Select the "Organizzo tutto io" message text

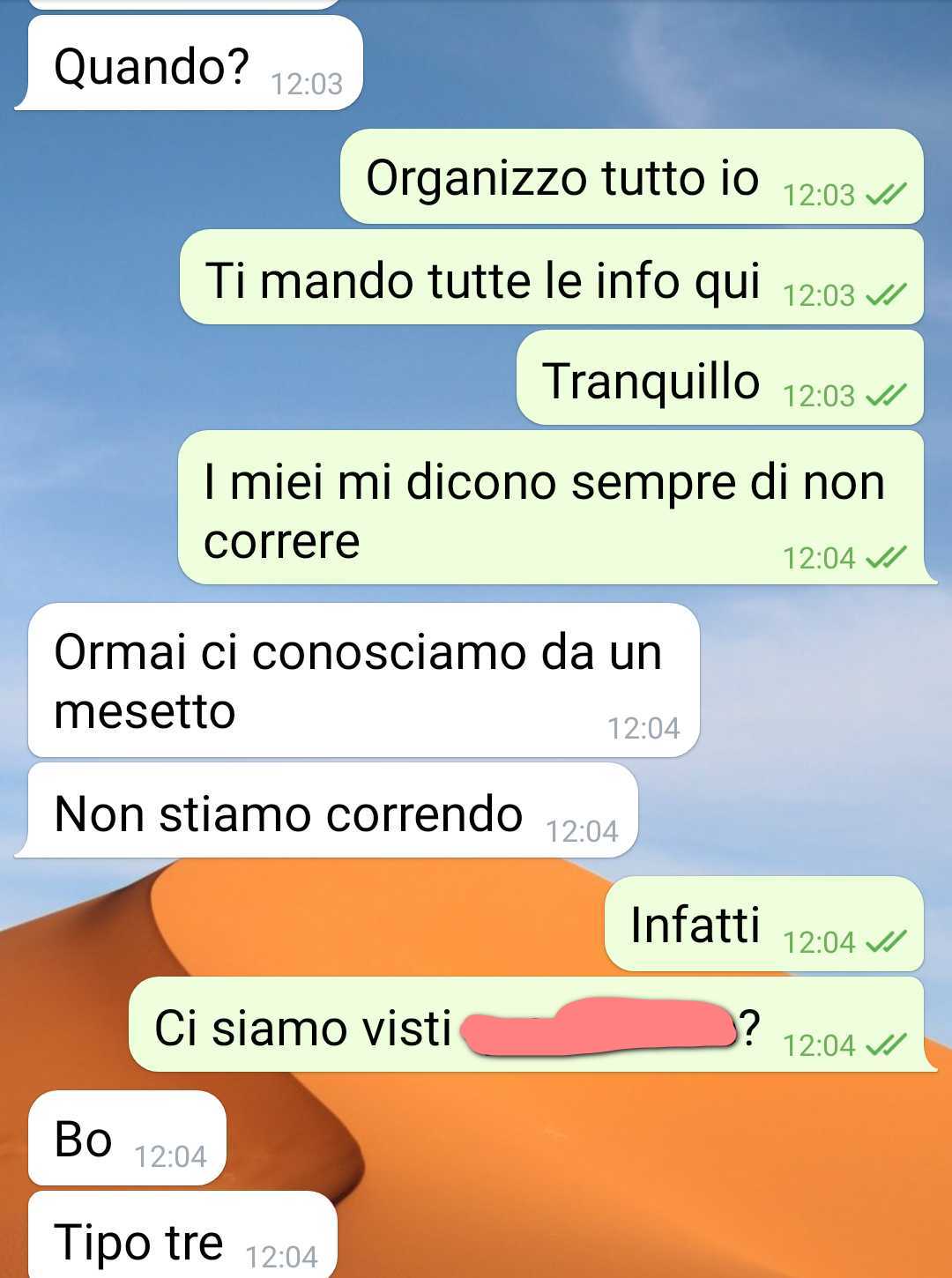tap(562, 177)
